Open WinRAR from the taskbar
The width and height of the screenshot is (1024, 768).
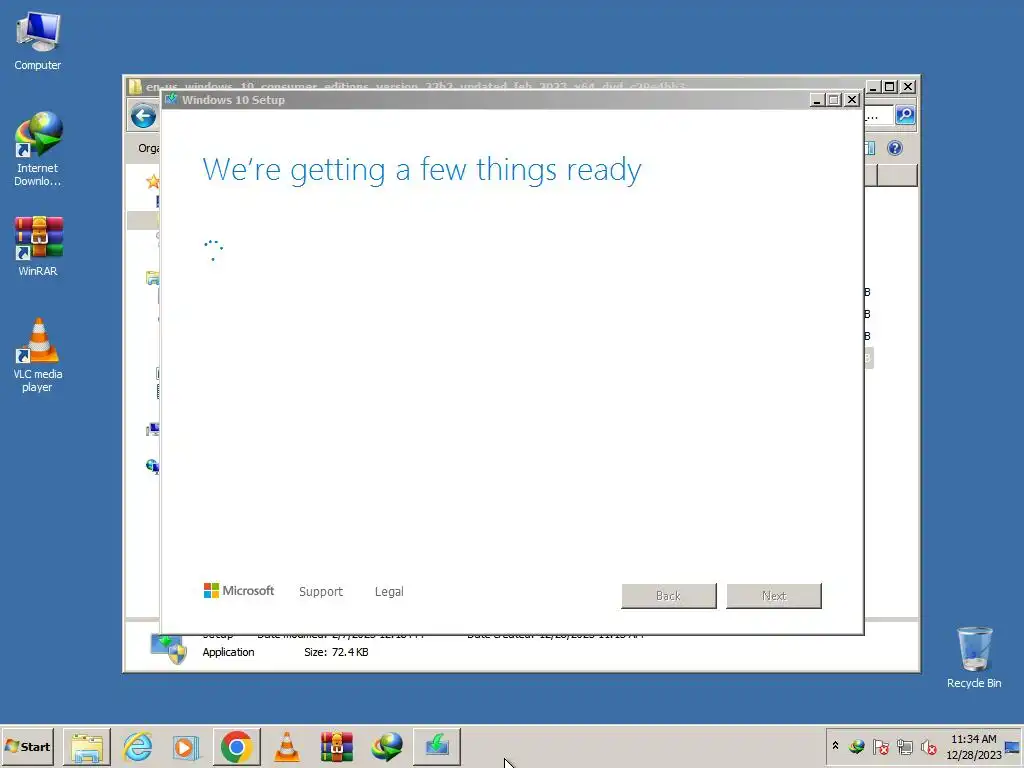pos(336,746)
